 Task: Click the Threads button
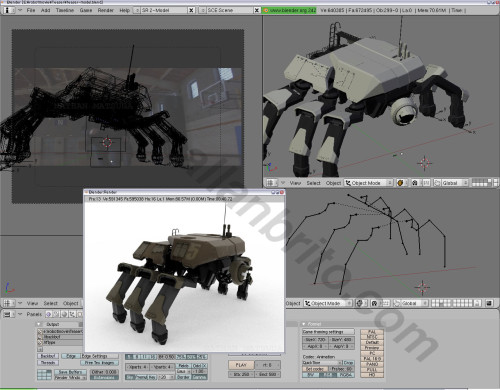pyautogui.click(x=48, y=363)
